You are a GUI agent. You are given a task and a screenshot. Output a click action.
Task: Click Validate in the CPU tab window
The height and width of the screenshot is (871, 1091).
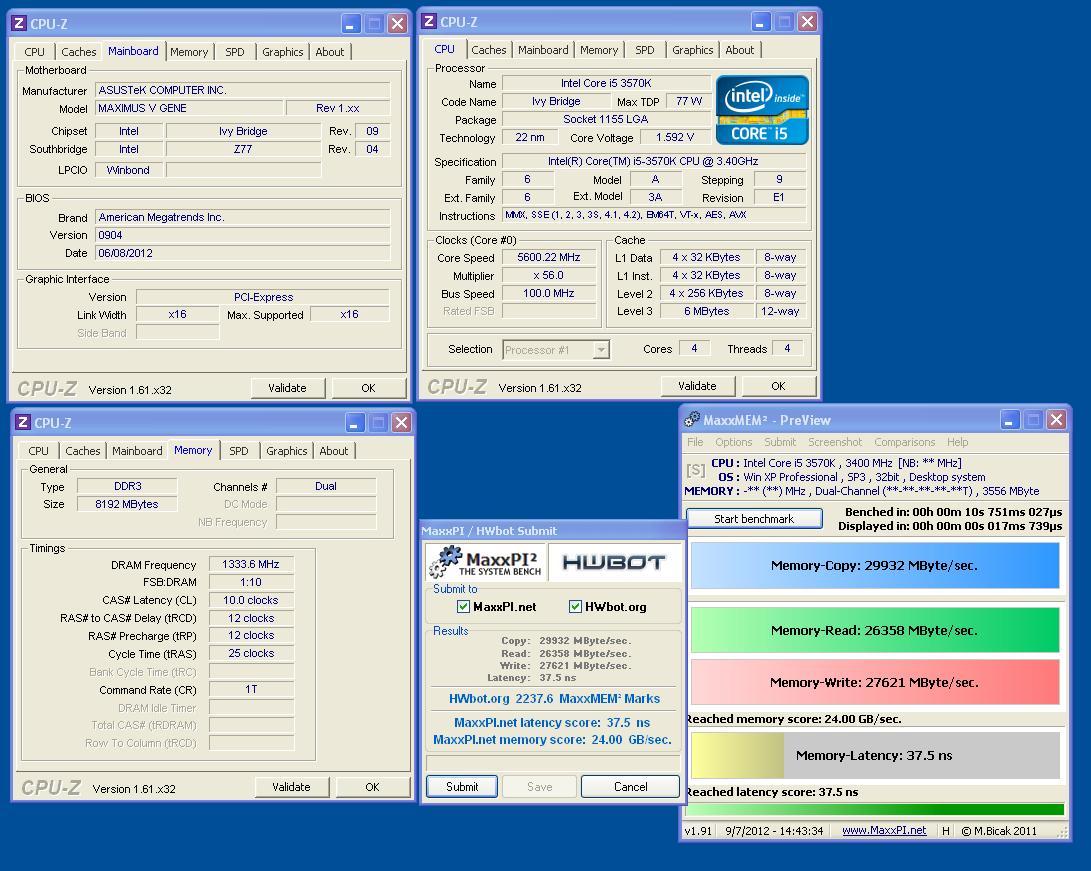click(x=697, y=386)
